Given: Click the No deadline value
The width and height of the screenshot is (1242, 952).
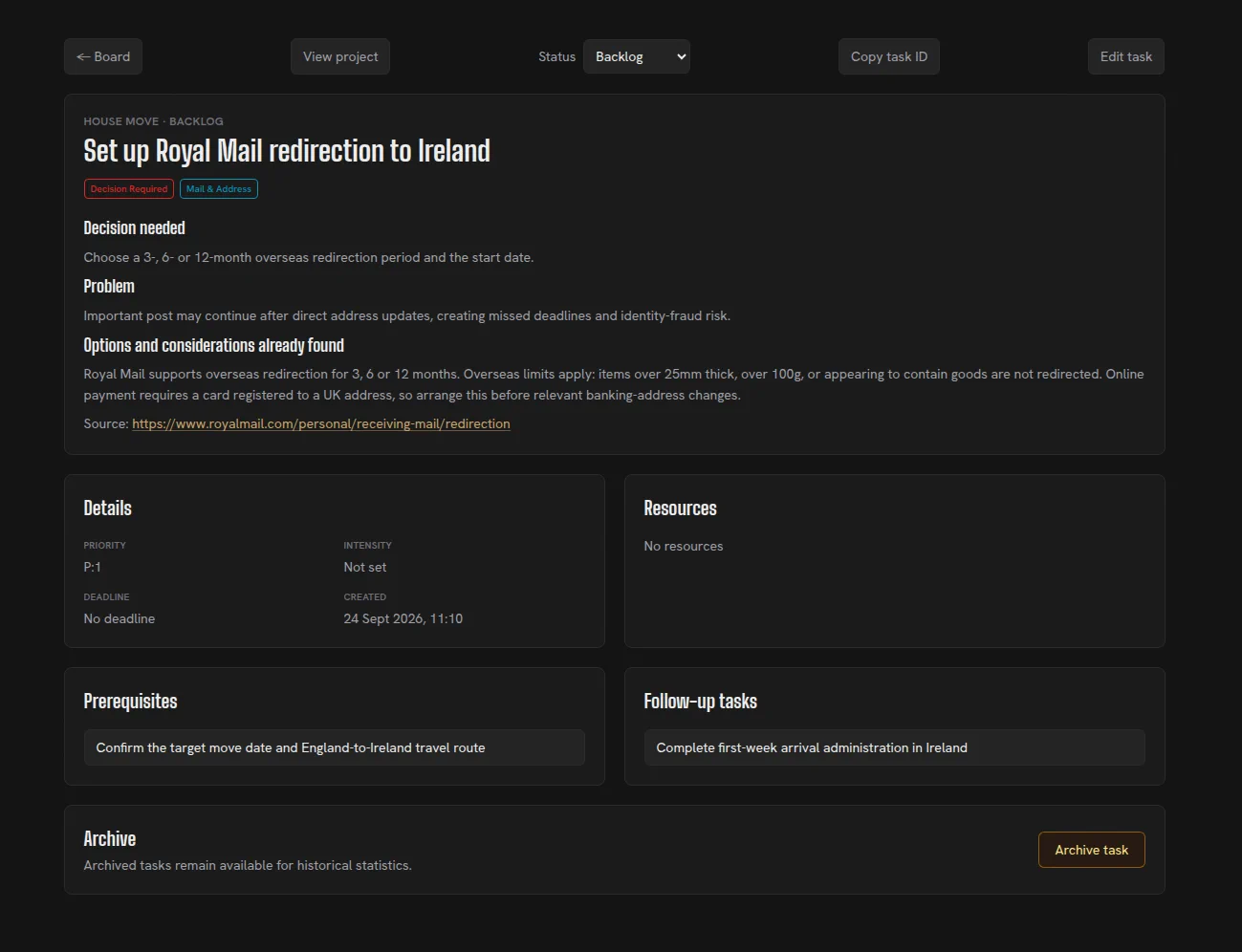Looking at the screenshot, I should click(x=120, y=618).
